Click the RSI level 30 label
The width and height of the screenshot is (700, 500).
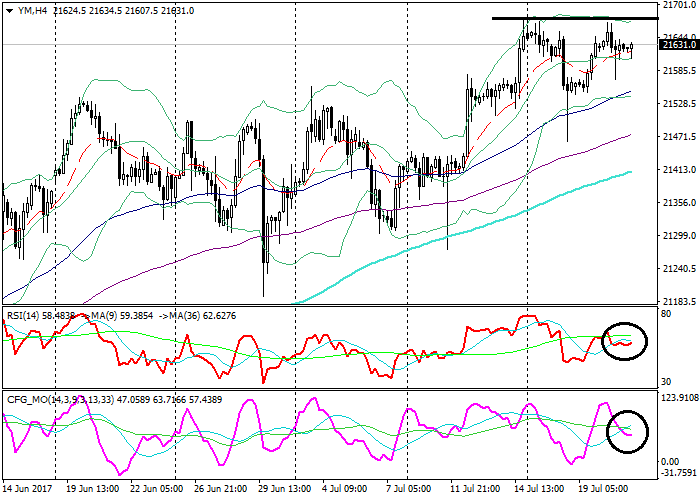[x=666, y=382]
